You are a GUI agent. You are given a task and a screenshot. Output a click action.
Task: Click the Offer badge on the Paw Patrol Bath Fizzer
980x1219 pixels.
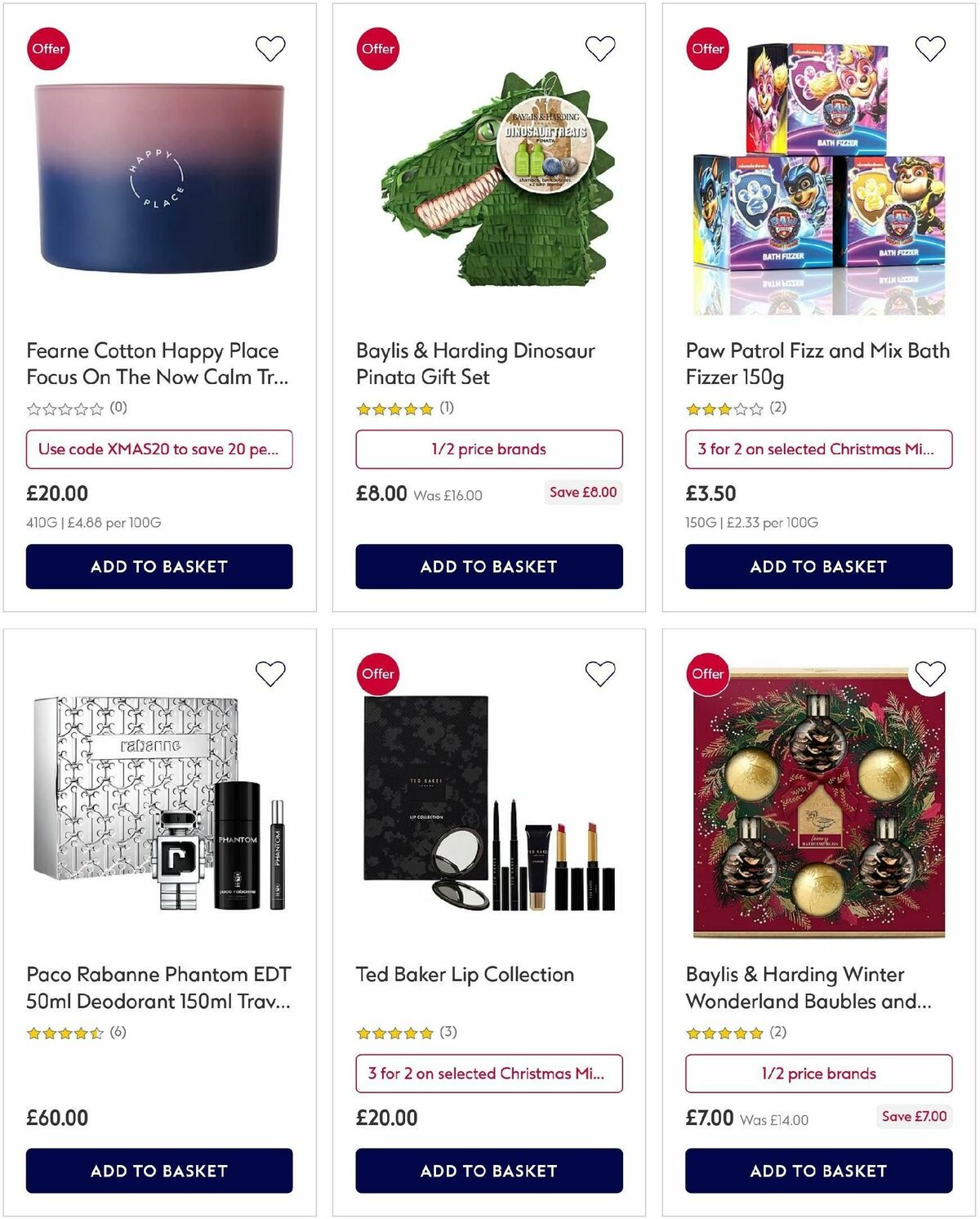point(707,49)
